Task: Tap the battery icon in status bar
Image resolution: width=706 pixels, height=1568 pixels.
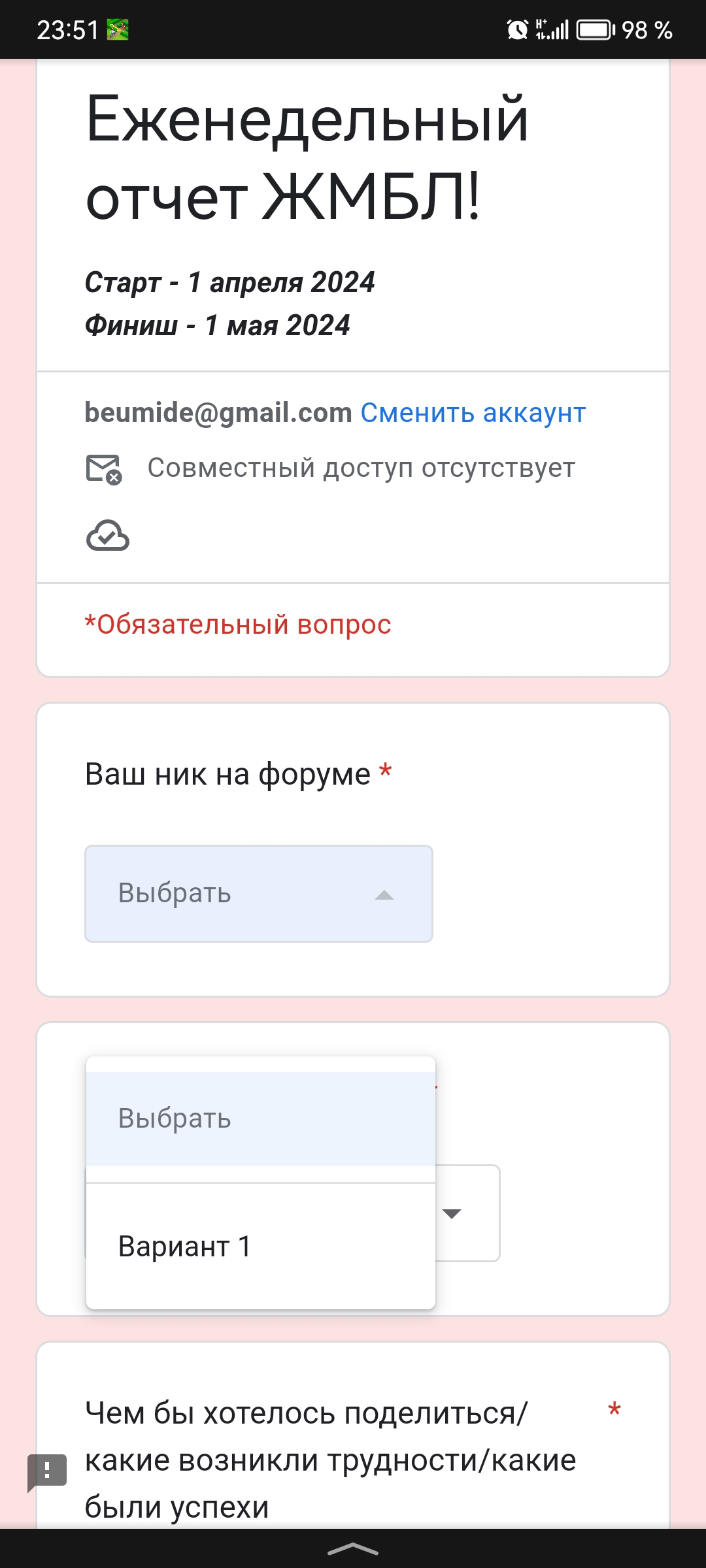Action: tap(595, 29)
